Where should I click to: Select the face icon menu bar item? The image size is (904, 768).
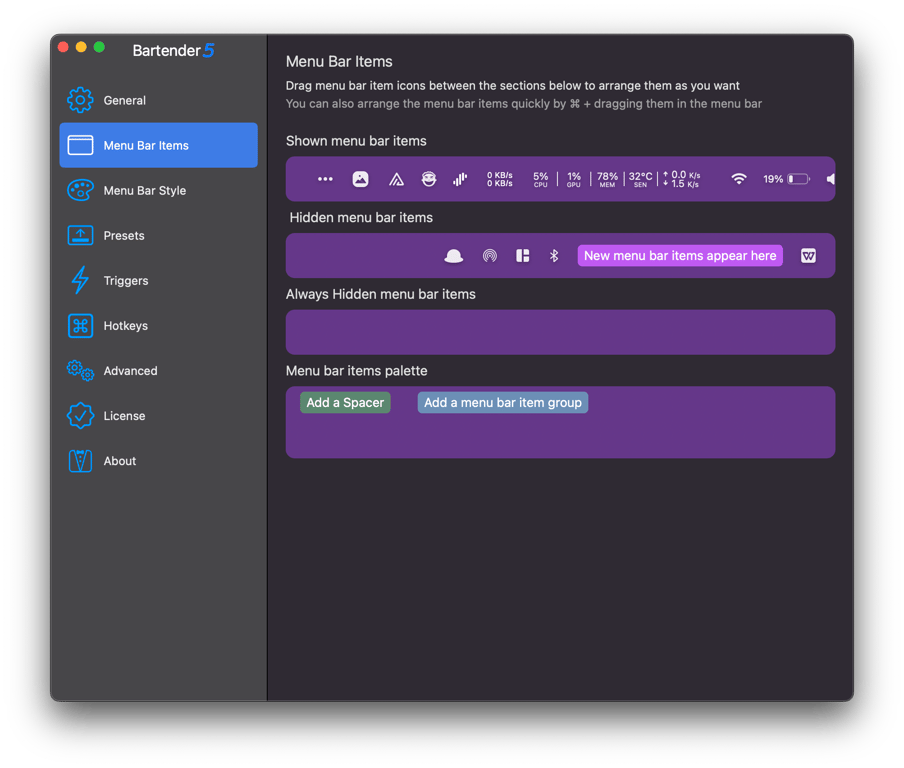[428, 179]
